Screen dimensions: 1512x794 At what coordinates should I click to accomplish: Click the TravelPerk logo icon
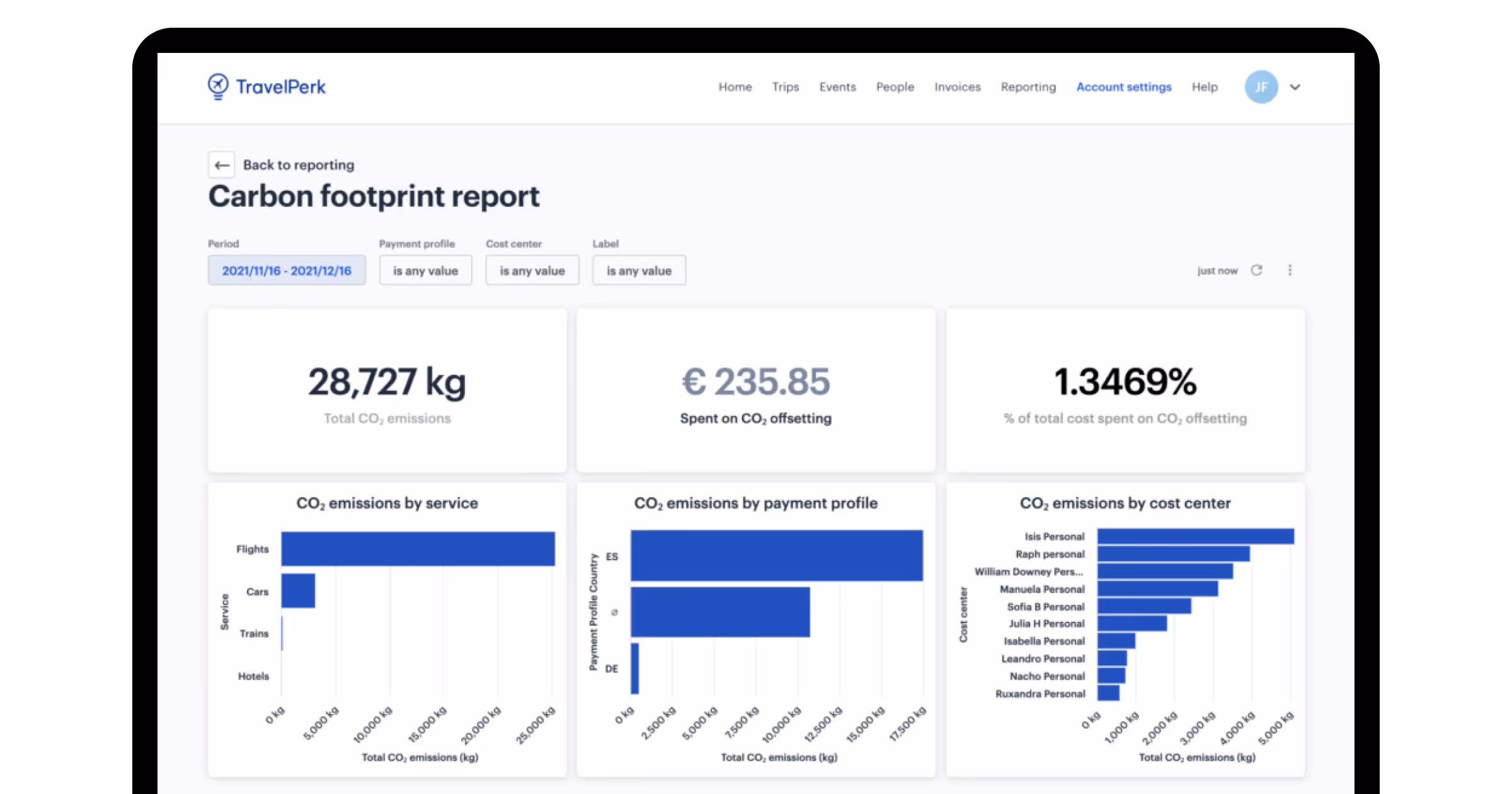218,86
